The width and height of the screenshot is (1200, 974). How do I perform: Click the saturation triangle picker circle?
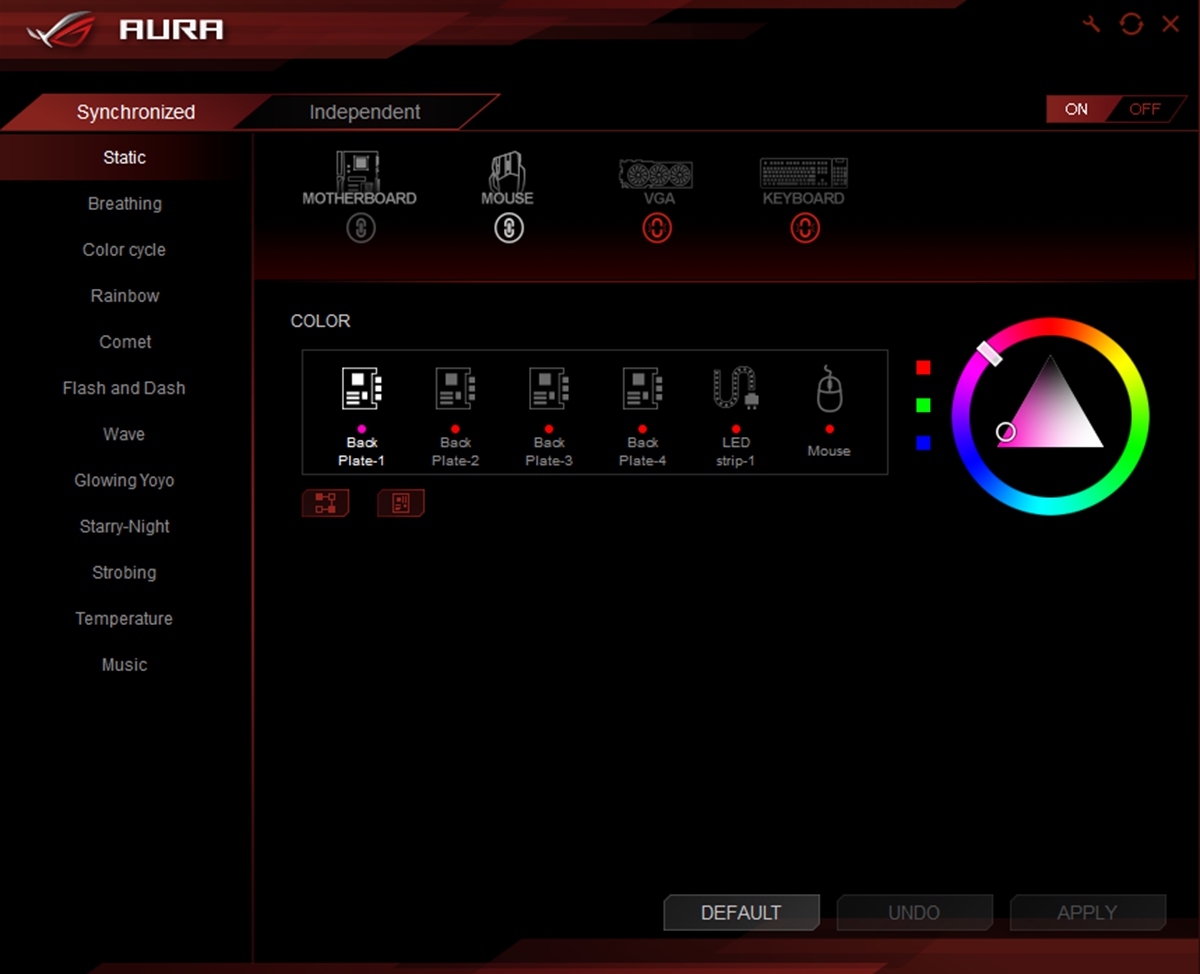pos(1006,431)
